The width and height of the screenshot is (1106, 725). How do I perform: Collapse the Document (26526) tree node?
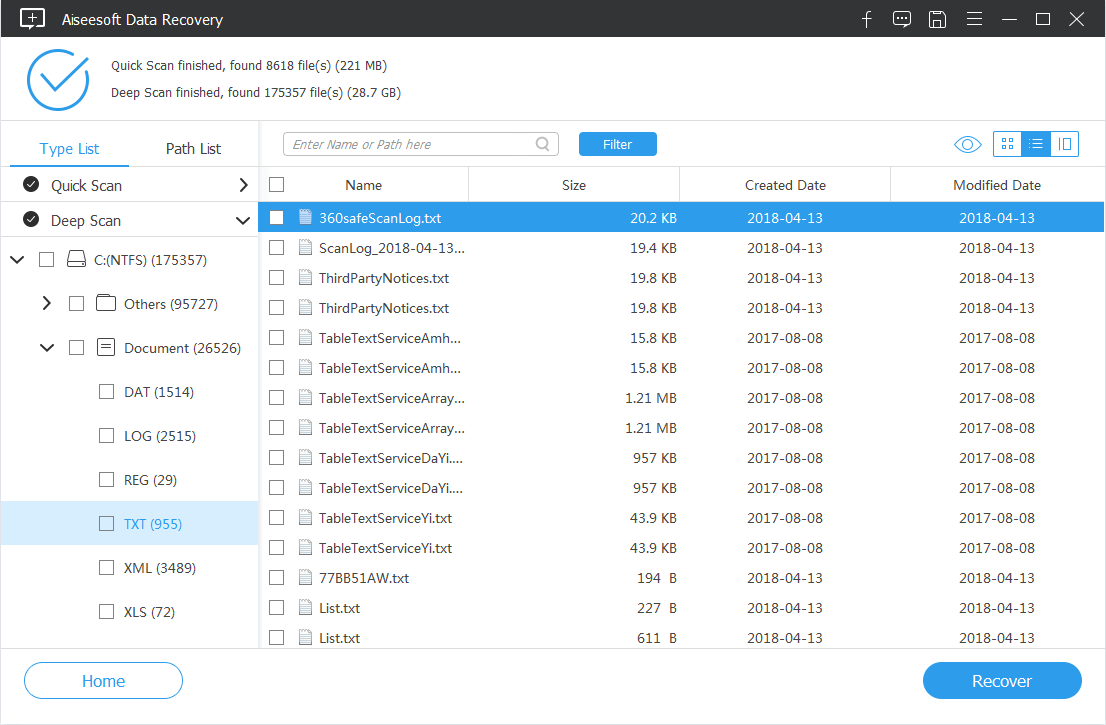pos(46,348)
